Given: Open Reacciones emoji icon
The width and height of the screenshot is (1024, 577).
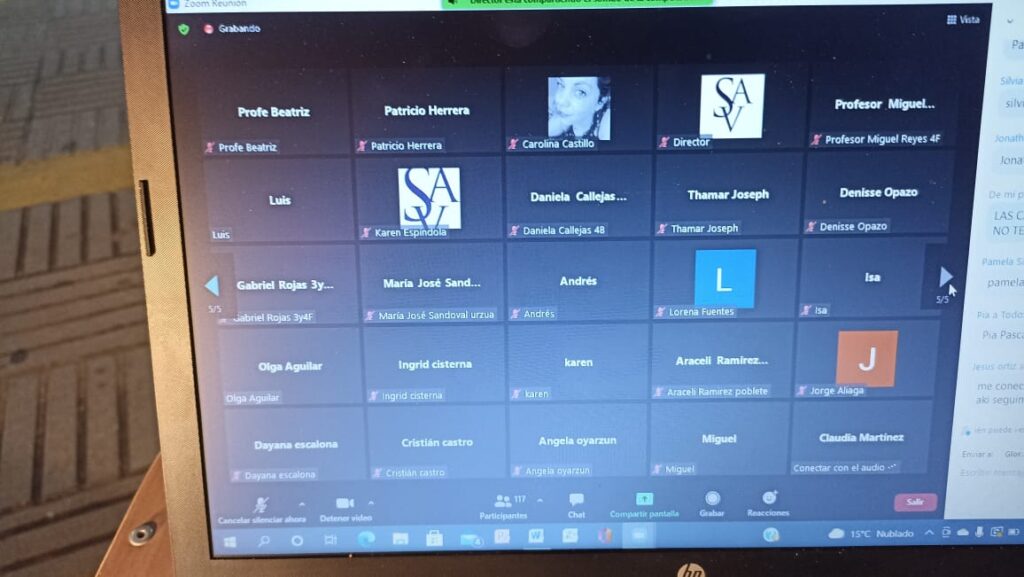Looking at the screenshot, I should tap(769, 497).
